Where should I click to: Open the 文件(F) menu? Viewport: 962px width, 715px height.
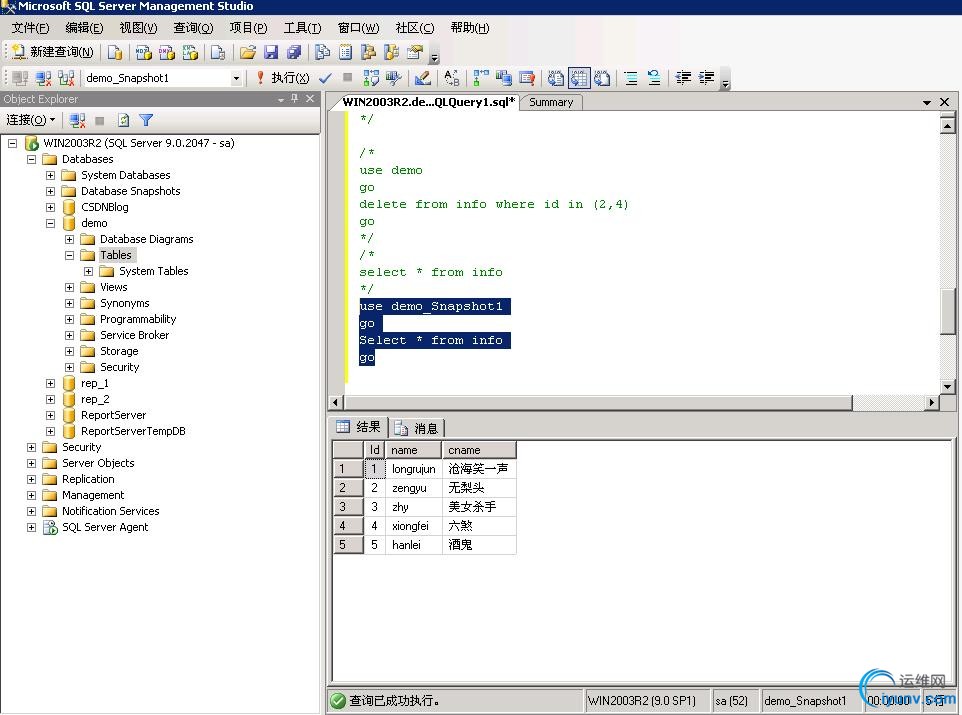tap(30, 28)
